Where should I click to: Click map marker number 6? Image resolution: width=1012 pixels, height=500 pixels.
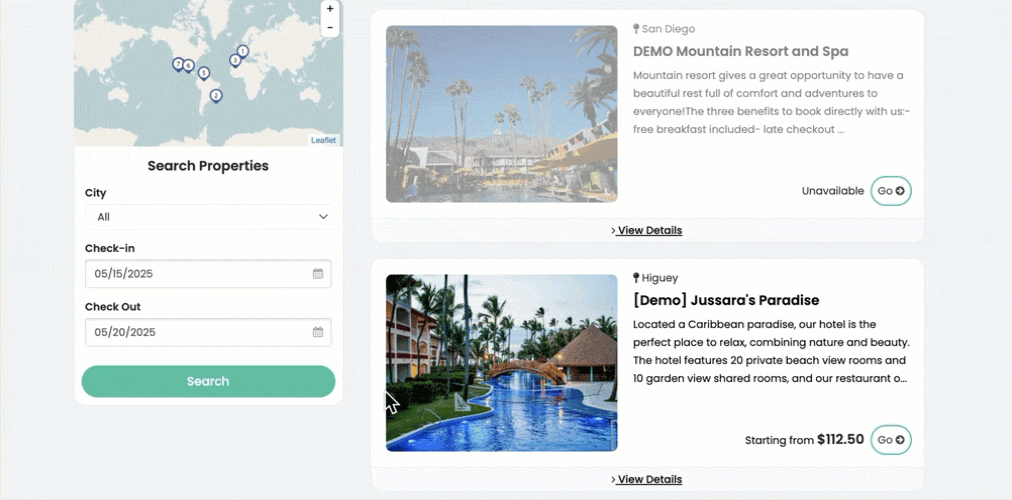click(x=188, y=65)
